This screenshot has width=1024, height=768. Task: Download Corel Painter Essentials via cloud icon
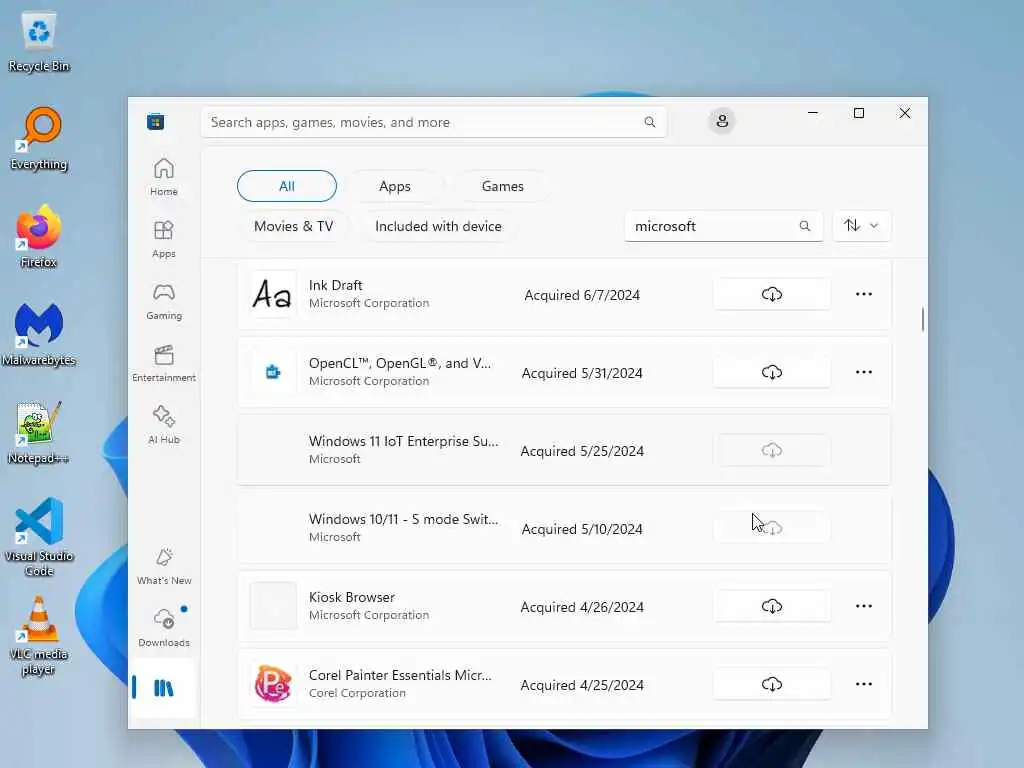point(772,684)
